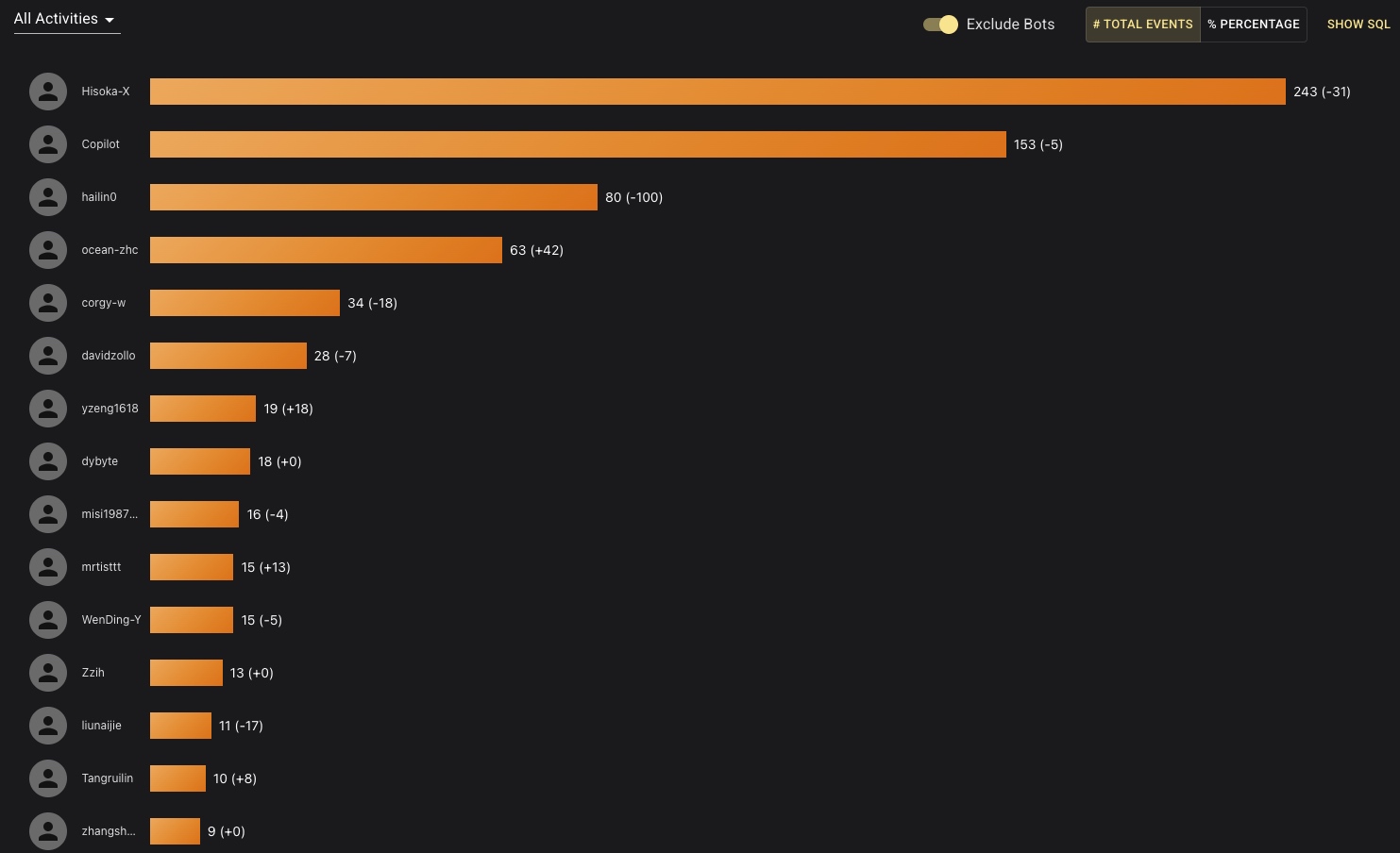Click the liunaijie avatar icon
This screenshot has height=853, width=1400.
[48, 726]
